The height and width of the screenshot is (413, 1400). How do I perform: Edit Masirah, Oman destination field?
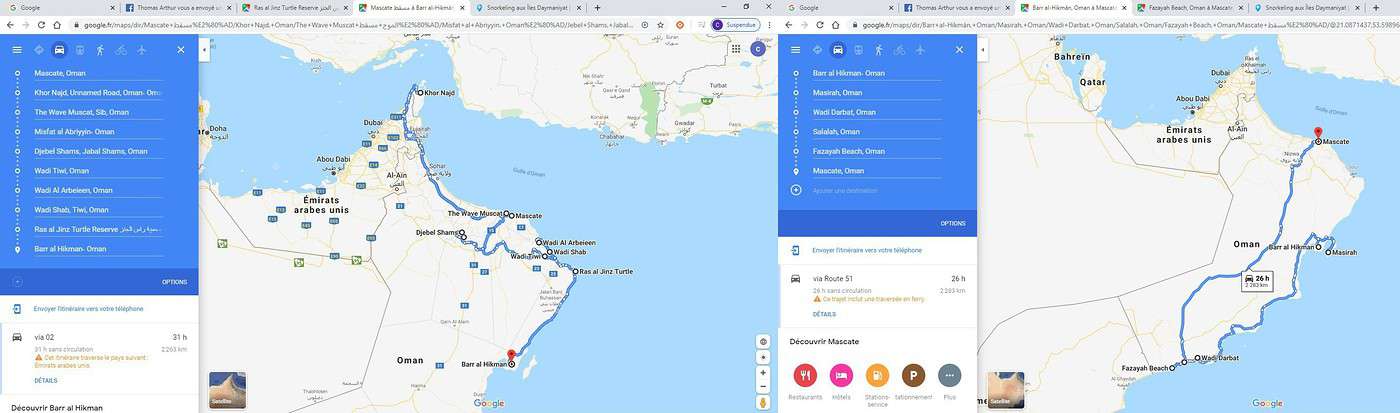(x=877, y=93)
